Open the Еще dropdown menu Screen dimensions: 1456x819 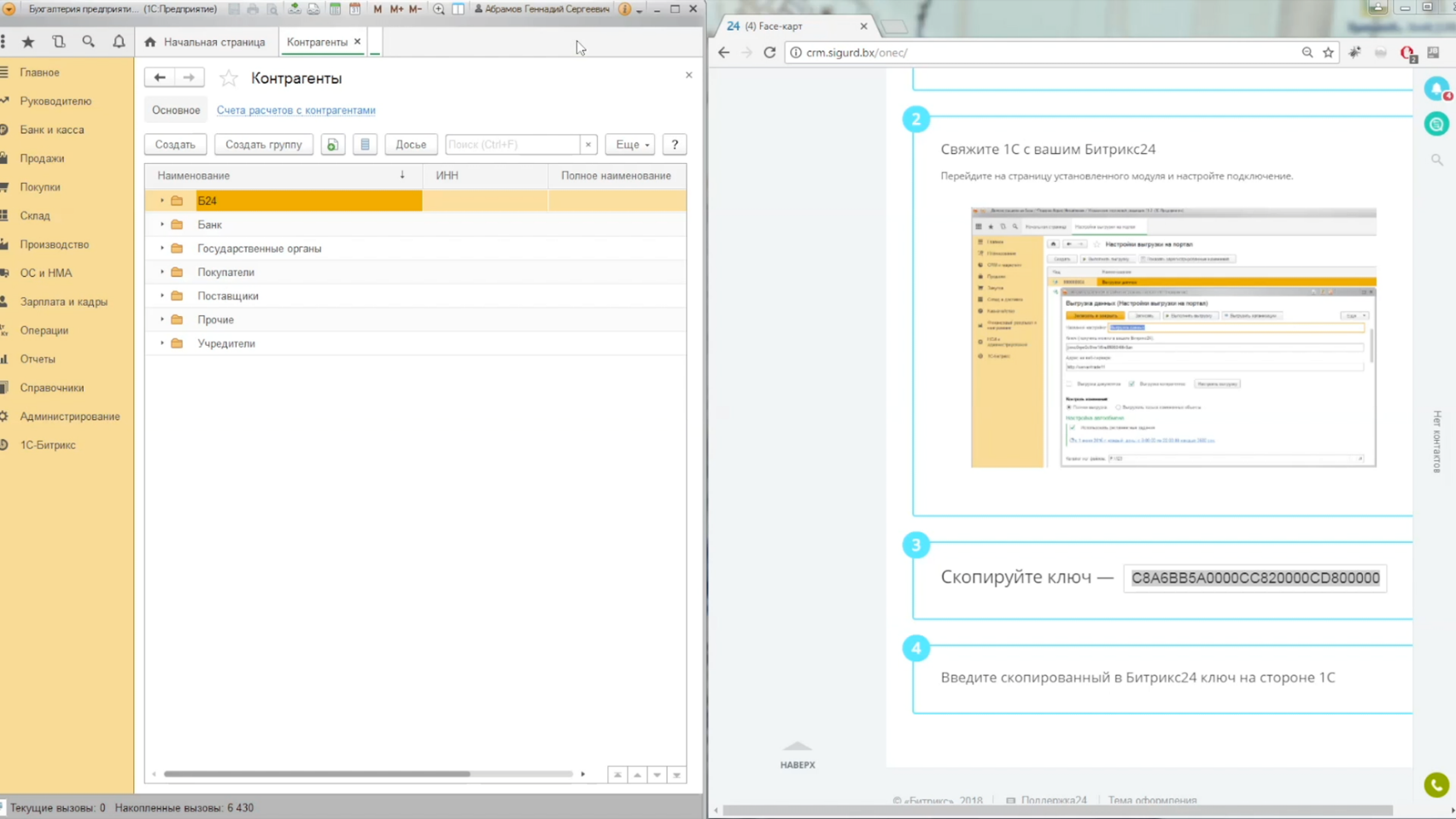point(630,144)
